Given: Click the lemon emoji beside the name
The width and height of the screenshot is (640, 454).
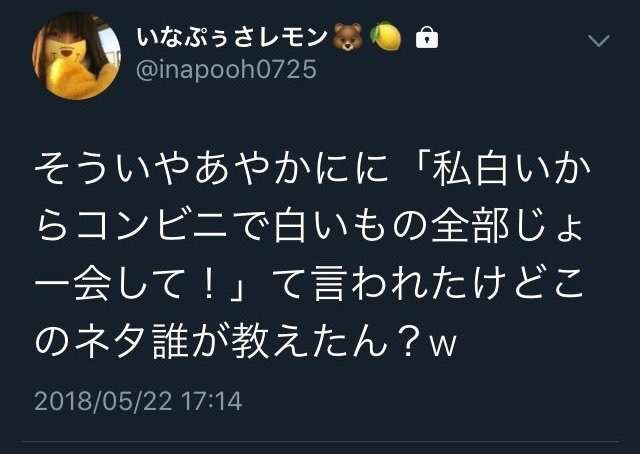Looking at the screenshot, I should point(386,37).
